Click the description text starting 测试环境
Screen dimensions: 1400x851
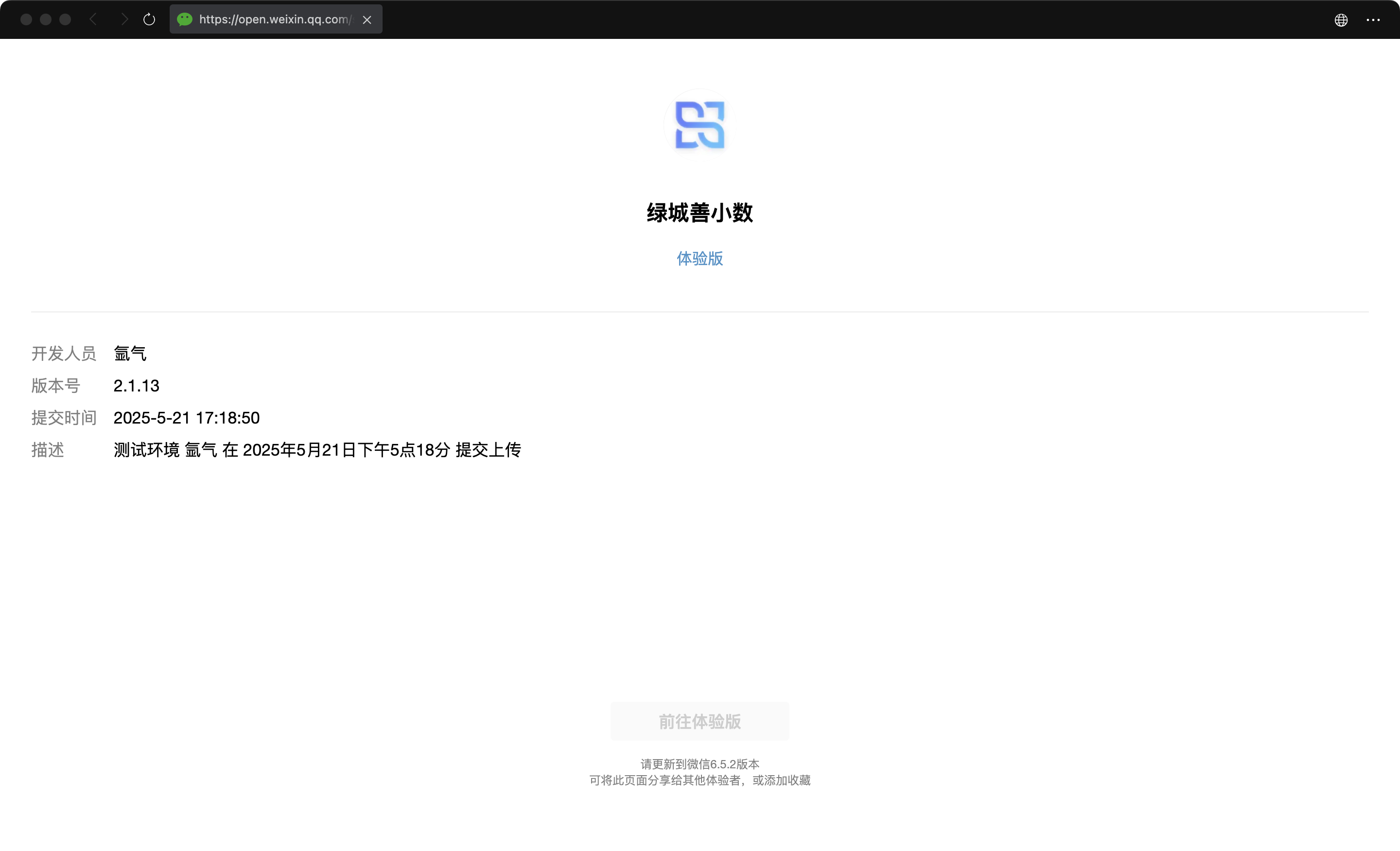[317, 450]
